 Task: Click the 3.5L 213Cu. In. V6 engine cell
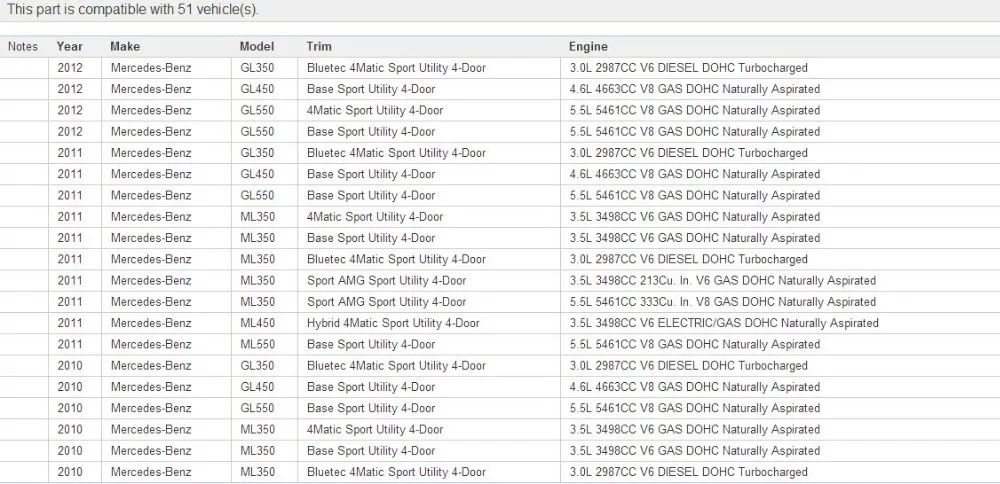780,281
